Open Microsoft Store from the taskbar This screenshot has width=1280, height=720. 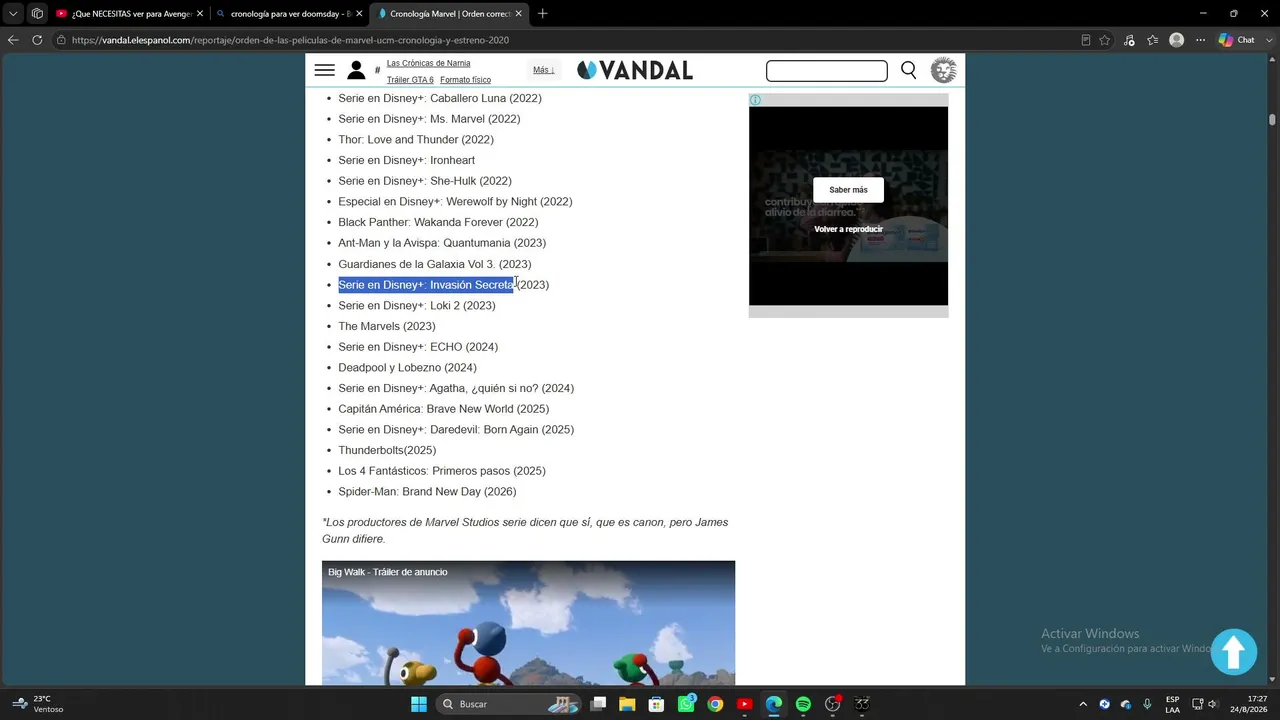(656, 704)
